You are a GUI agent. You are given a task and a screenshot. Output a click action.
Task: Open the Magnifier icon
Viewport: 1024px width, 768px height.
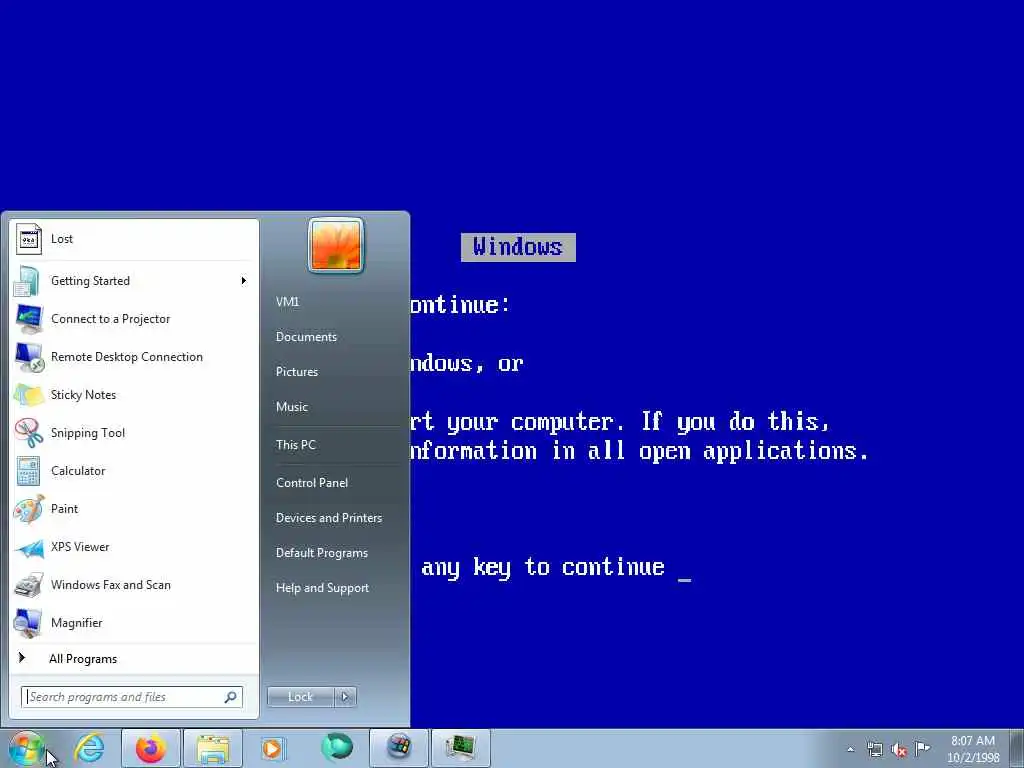coord(28,623)
